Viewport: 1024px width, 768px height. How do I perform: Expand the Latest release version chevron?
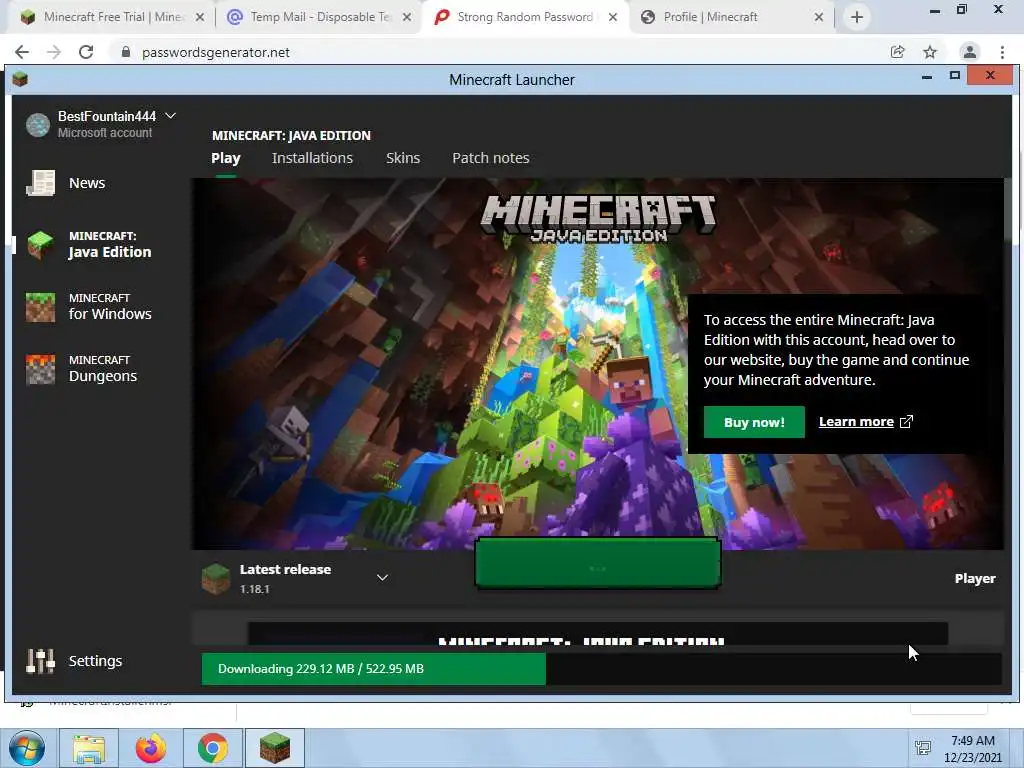(x=382, y=577)
